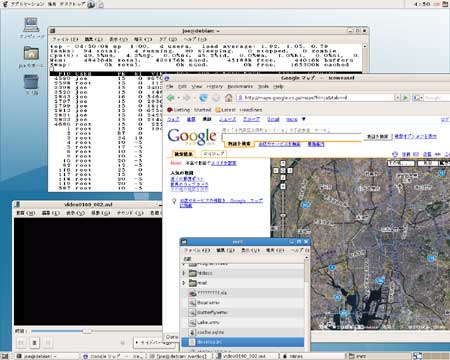Select the cache.sqlite file
This screenshot has height=360, width=450.
[242, 332]
